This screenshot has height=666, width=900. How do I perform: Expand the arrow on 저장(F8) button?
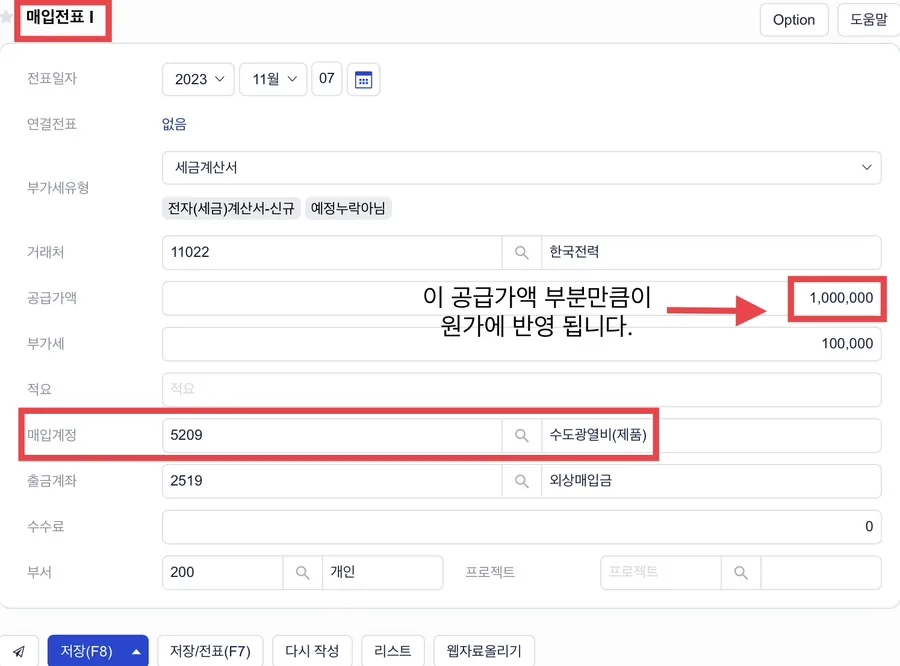pyautogui.click(x=136, y=652)
